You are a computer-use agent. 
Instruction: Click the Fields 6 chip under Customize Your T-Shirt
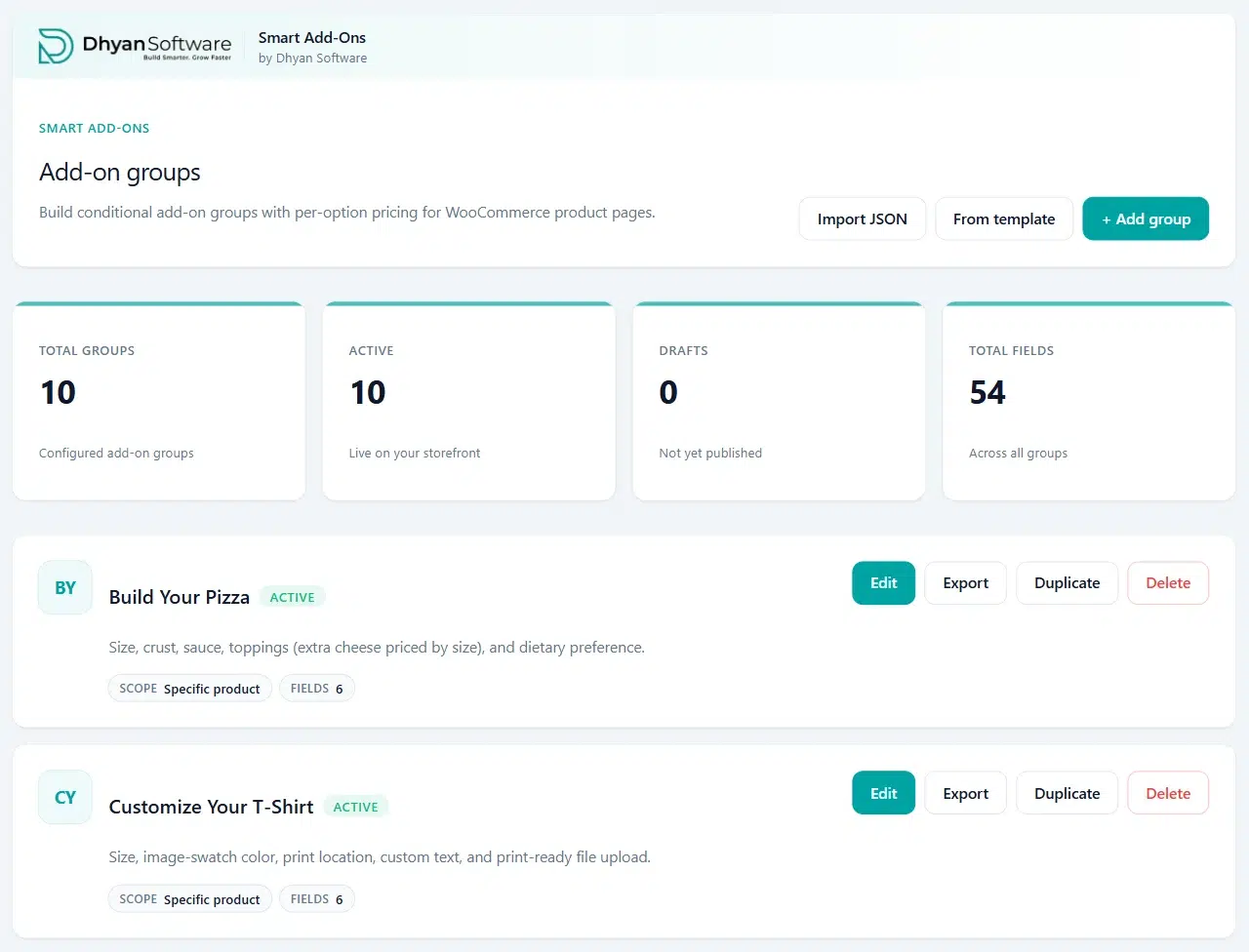317,898
